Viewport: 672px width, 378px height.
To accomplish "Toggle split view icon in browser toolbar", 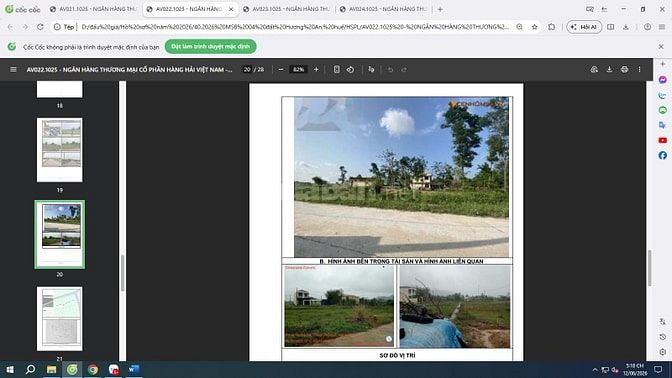I will point(610,27).
